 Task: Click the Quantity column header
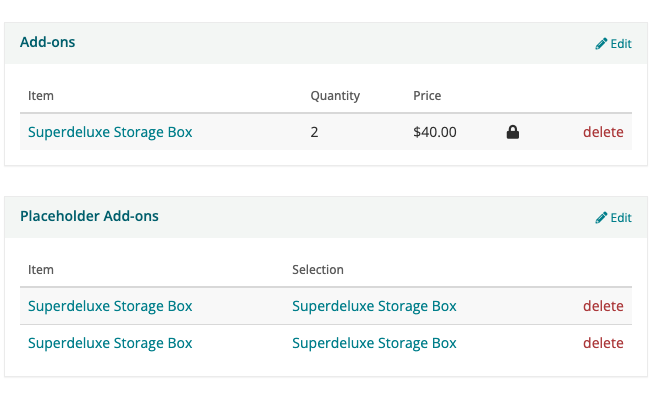click(335, 96)
